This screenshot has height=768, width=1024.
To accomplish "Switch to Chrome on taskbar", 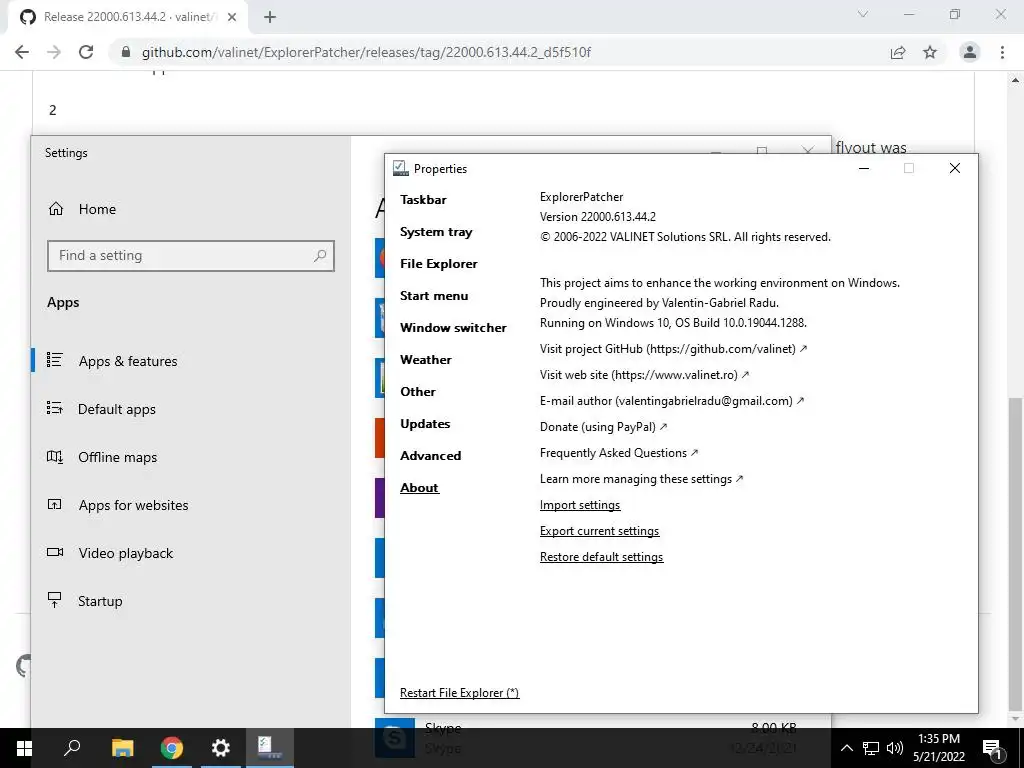I will [172, 748].
